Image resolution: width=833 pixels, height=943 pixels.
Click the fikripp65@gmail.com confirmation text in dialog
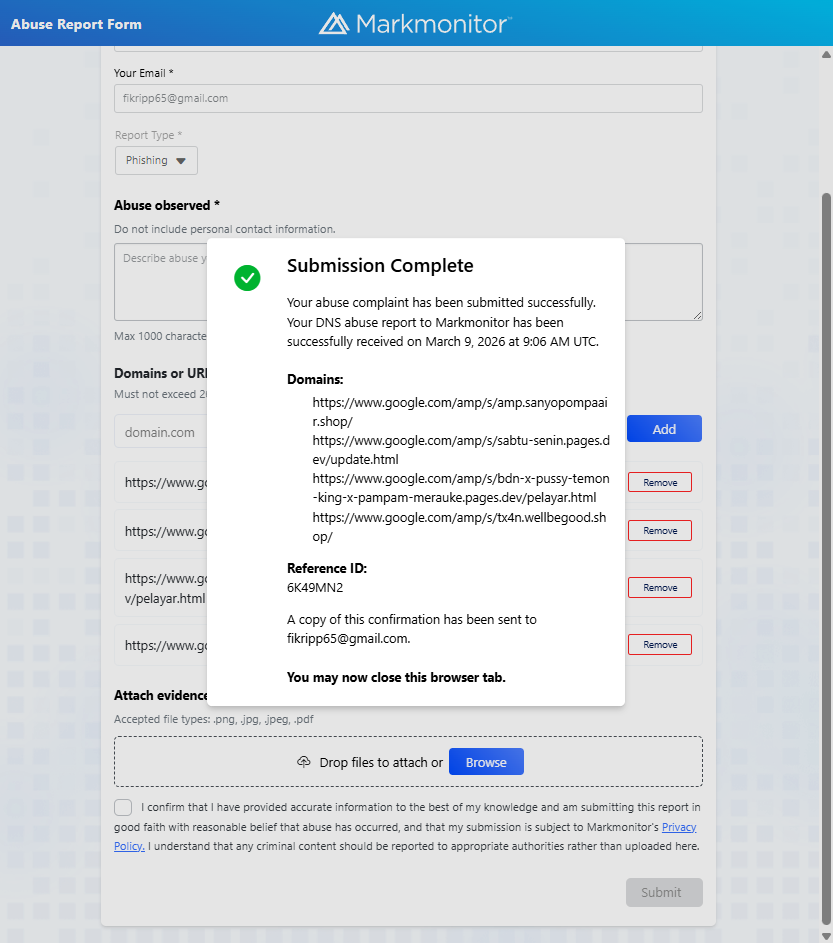tap(348, 639)
